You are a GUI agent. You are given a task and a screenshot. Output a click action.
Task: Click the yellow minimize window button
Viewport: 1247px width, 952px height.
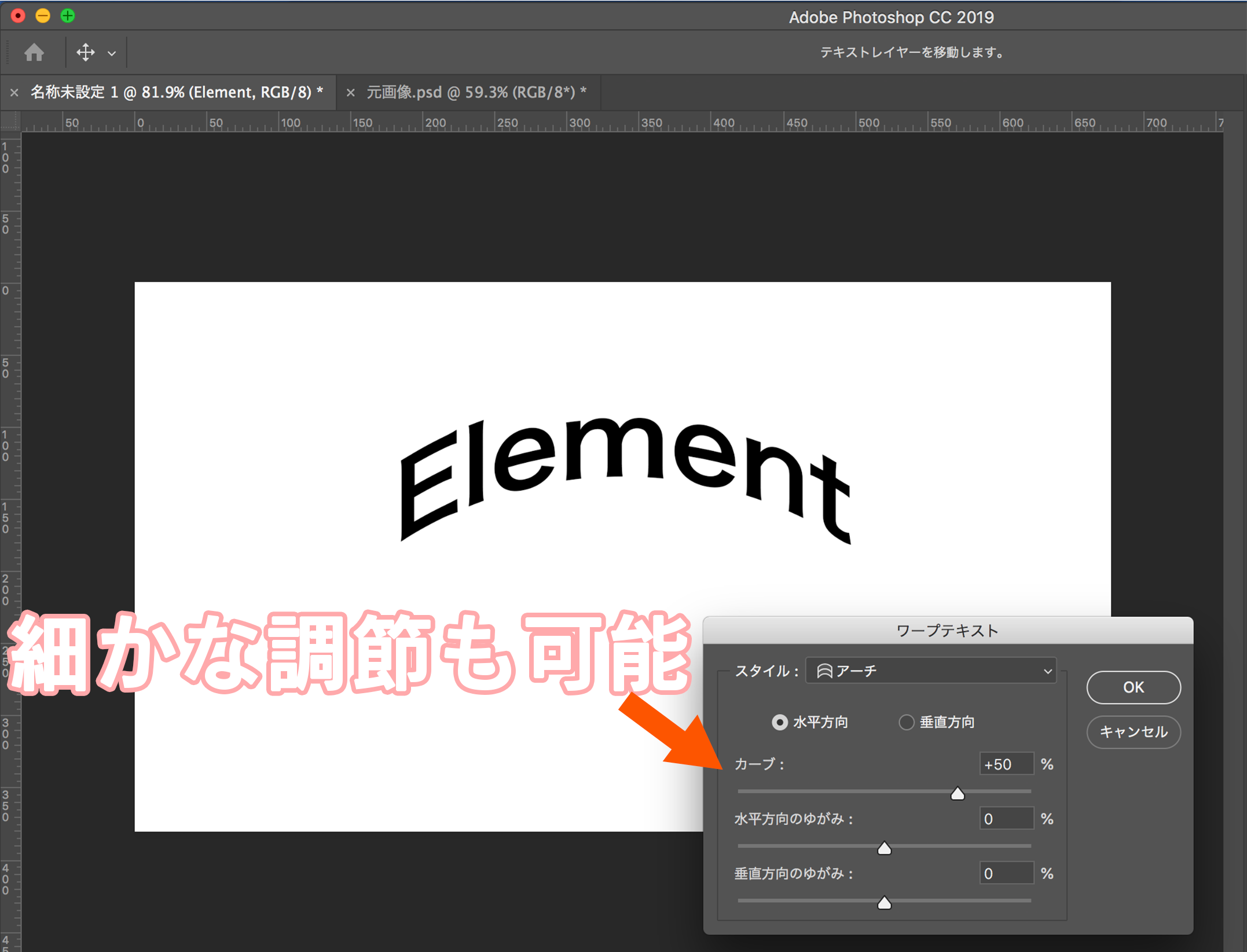point(43,16)
